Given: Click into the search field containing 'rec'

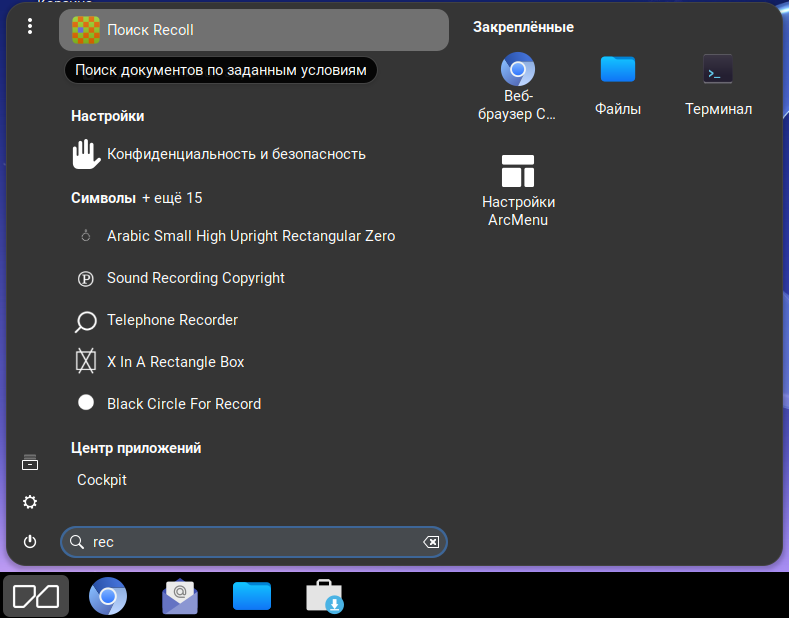Looking at the screenshot, I should (250, 542).
